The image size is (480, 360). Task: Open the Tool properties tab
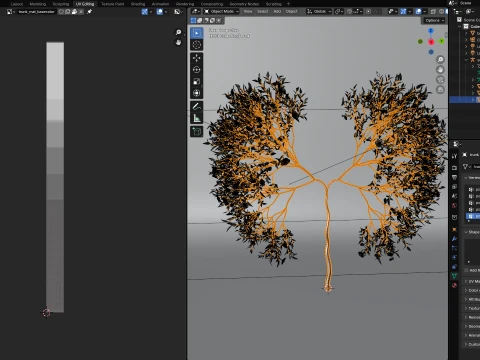click(x=454, y=156)
